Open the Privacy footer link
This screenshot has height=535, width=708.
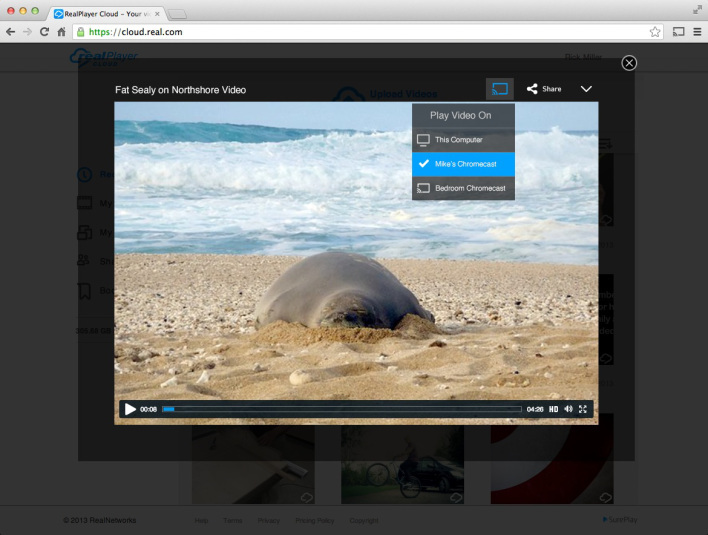pyautogui.click(x=269, y=521)
